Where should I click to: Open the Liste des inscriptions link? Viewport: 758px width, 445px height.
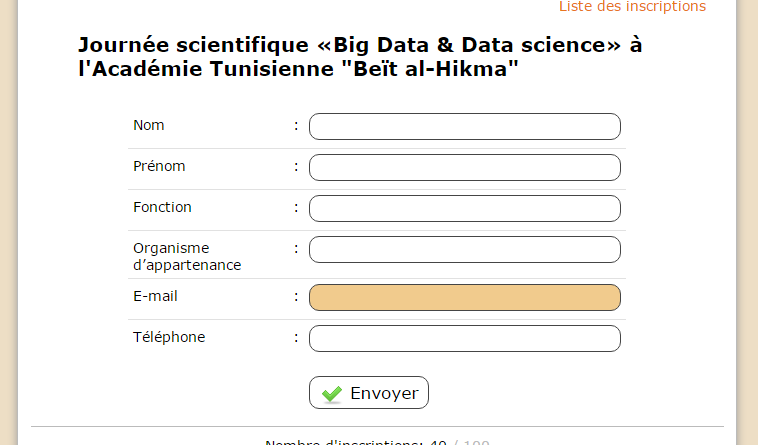pos(632,6)
